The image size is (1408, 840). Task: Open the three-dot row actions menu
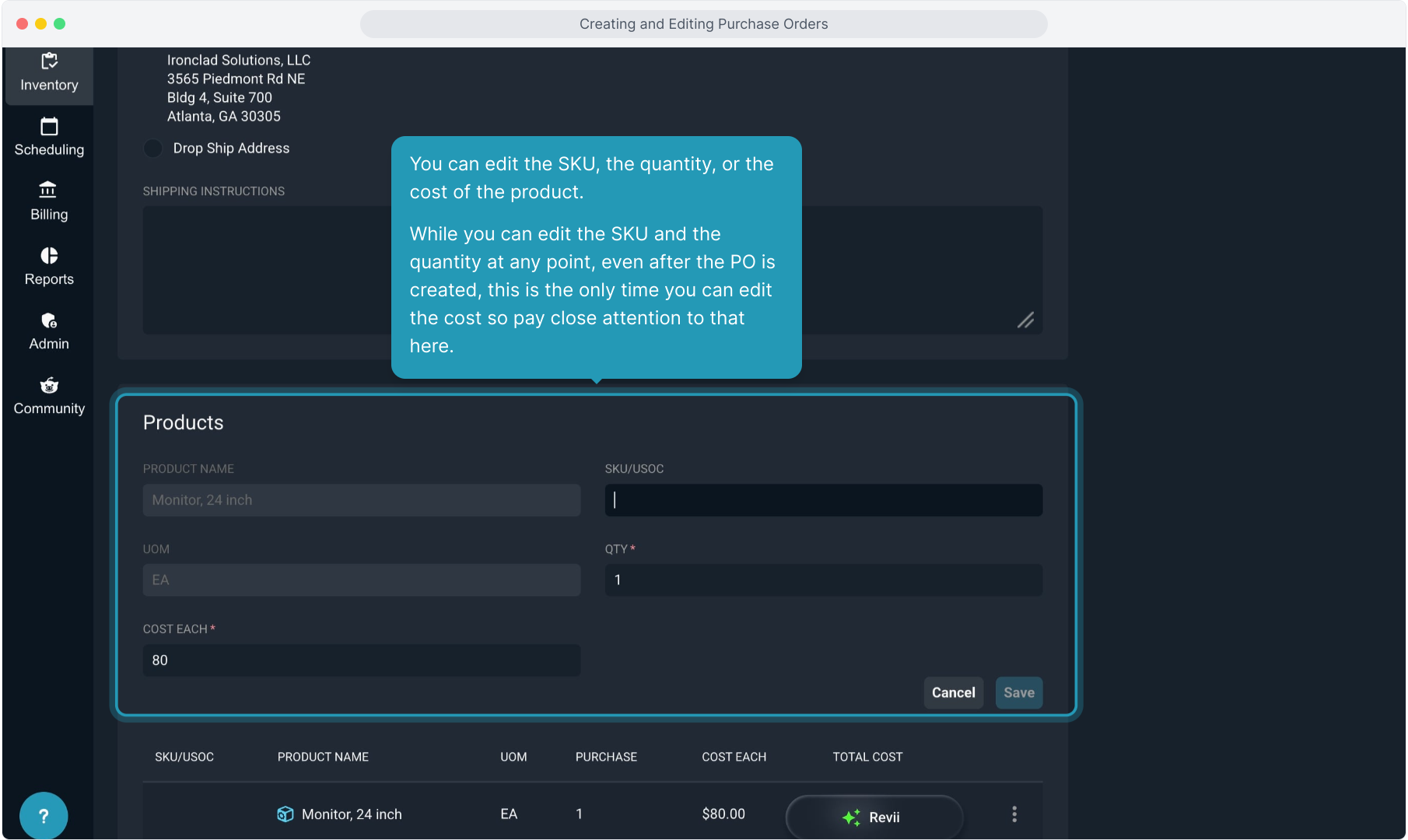pyautogui.click(x=1014, y=814)
